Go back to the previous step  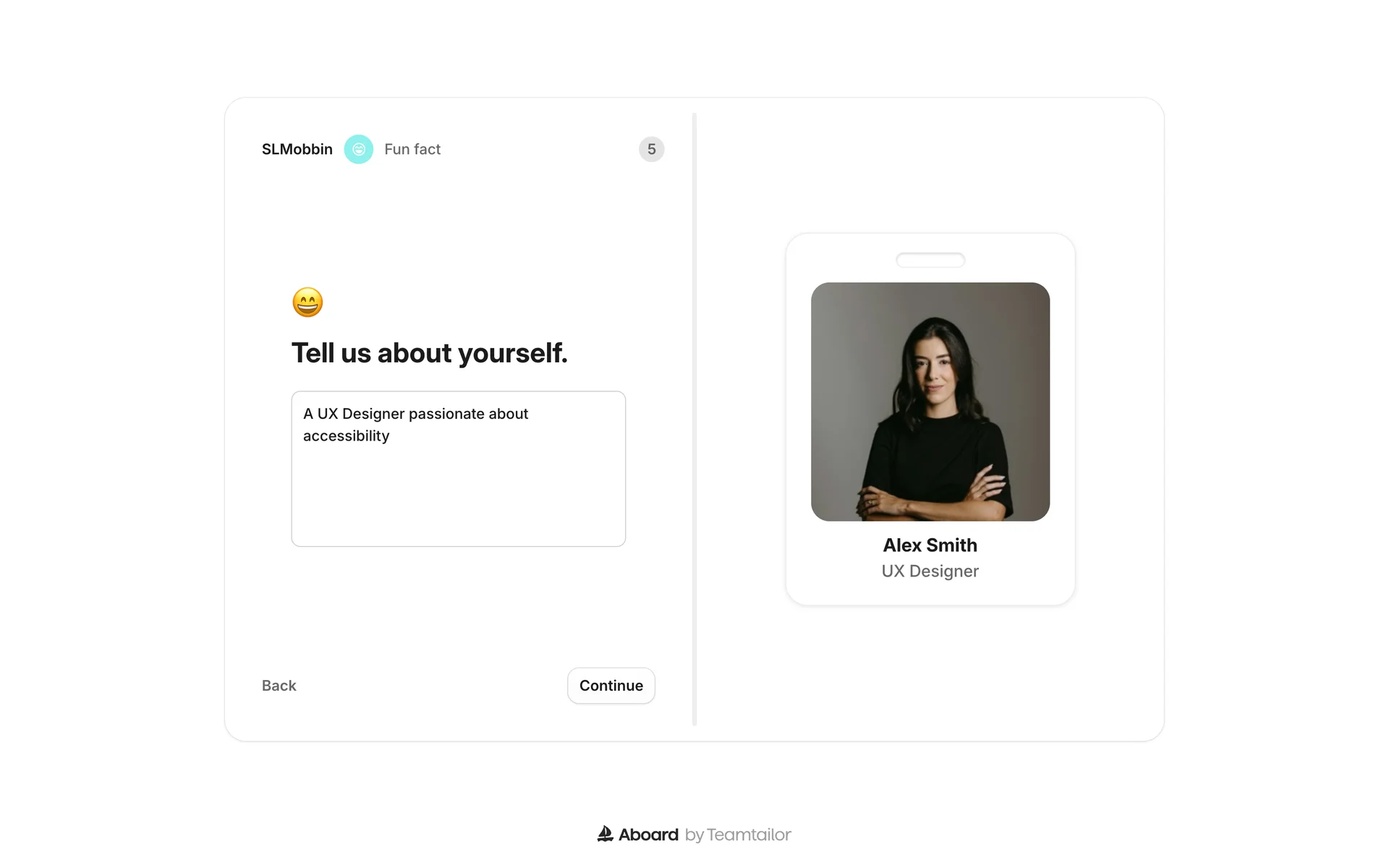(x=279, y=686)
